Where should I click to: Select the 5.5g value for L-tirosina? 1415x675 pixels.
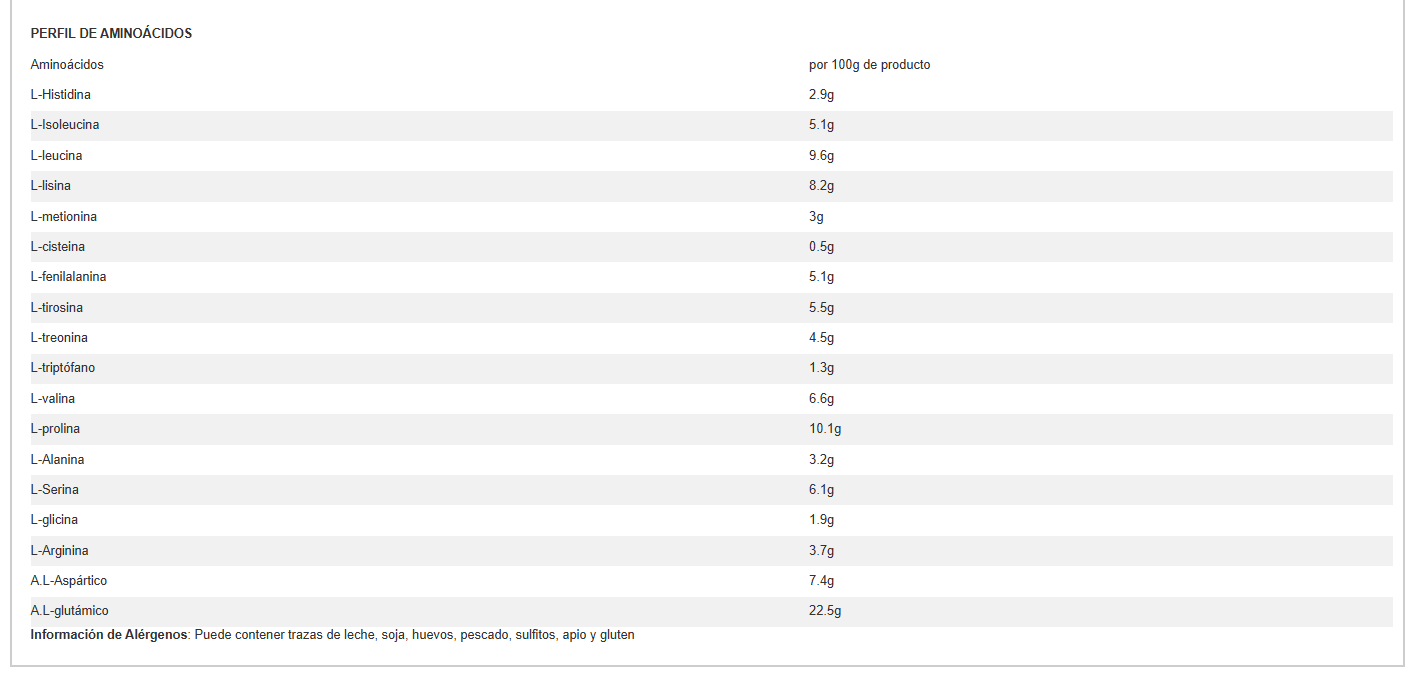[x=821, y=308]
